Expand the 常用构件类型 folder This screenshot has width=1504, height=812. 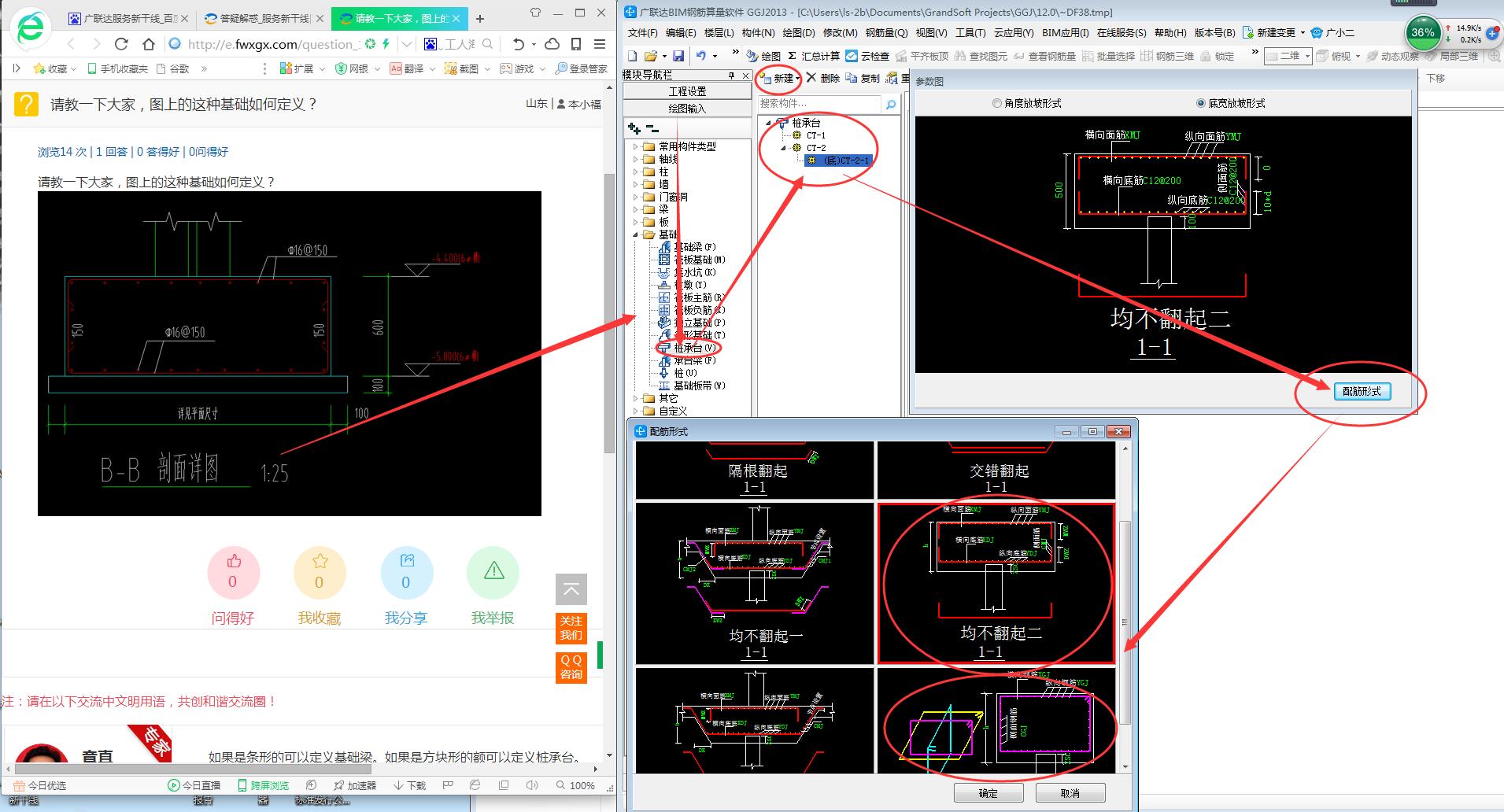(636, 146)
